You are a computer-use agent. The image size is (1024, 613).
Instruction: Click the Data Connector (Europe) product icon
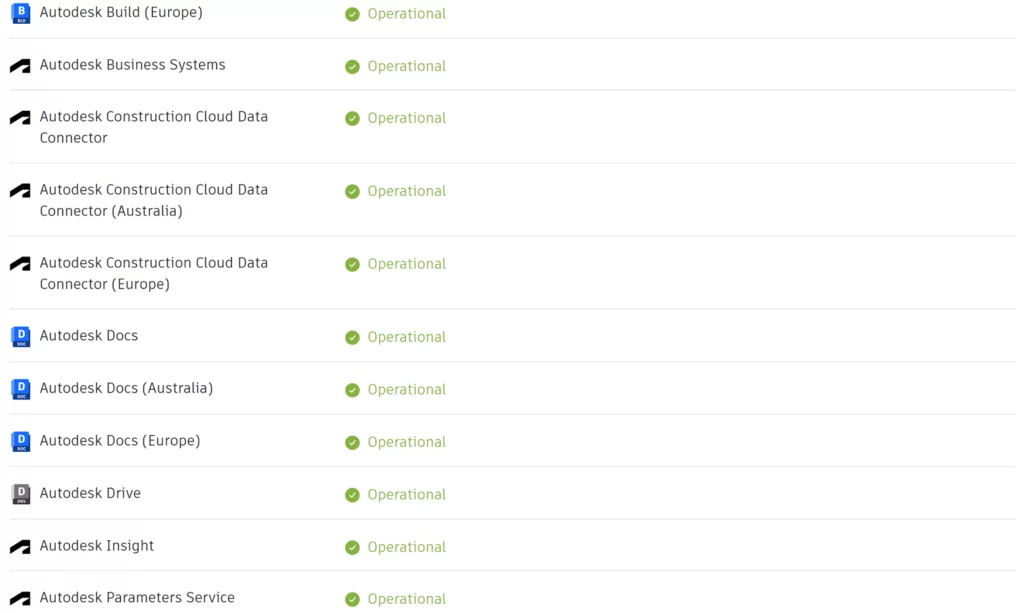20,263
